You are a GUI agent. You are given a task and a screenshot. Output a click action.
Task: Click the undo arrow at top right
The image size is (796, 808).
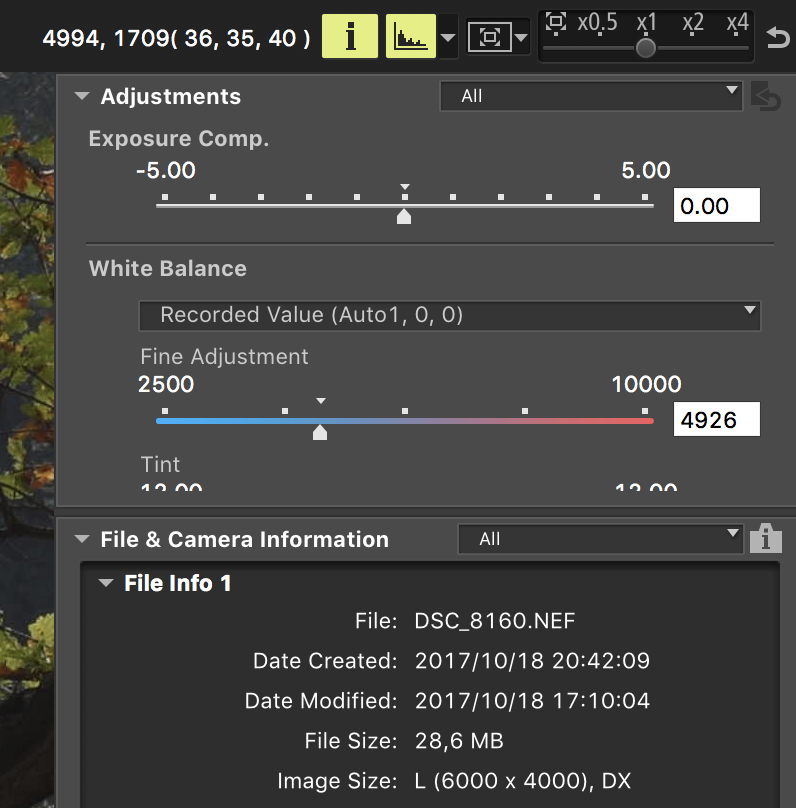pos(777,38)
